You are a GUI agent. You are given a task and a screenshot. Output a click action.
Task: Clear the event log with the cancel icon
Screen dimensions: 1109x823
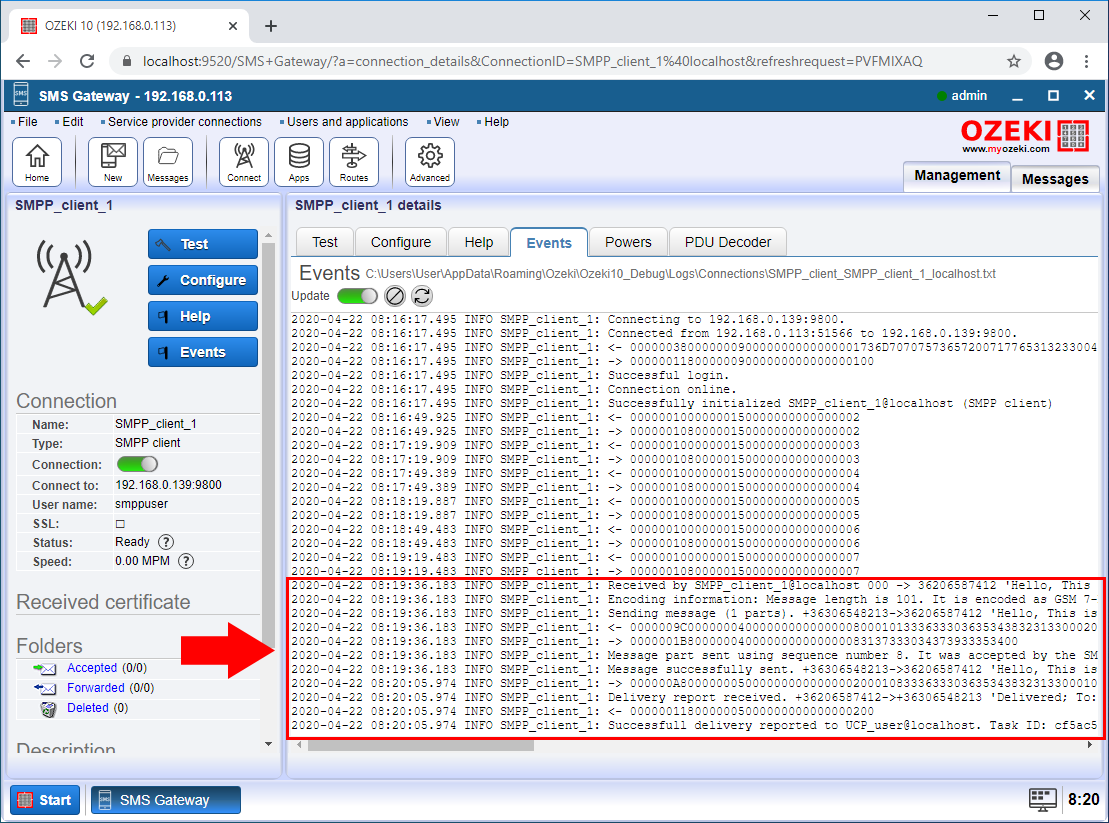coord(394,296)
